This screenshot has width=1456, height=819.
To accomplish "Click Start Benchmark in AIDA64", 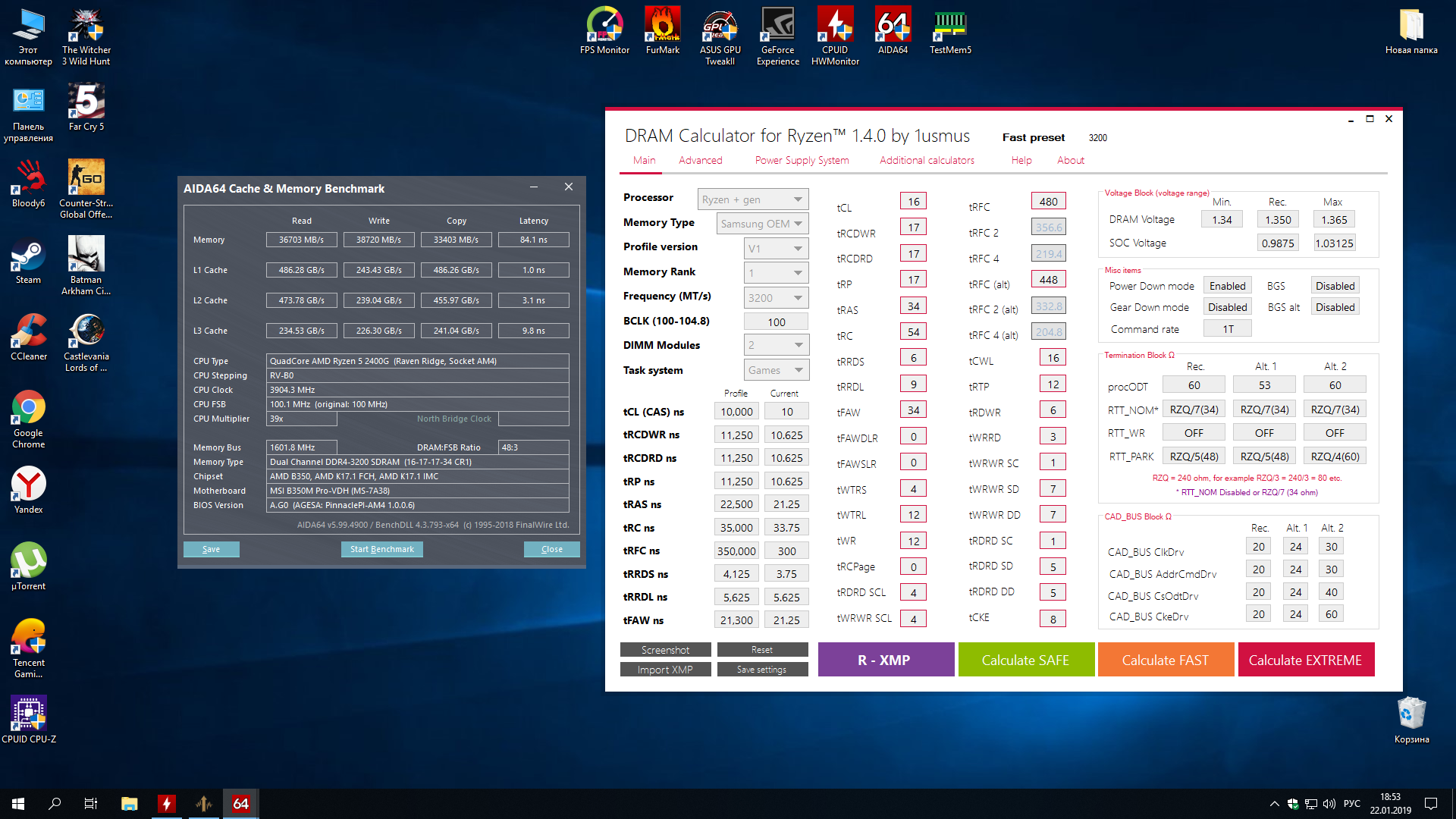I will (381, 549).
